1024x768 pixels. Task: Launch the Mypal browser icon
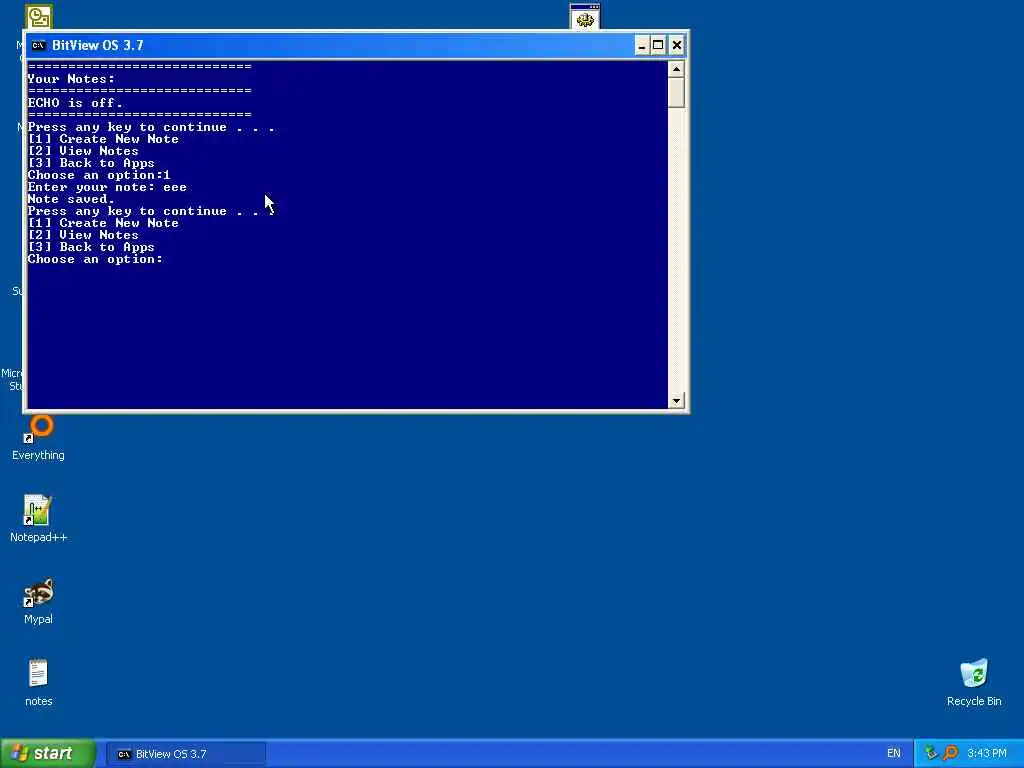point(39,601)
